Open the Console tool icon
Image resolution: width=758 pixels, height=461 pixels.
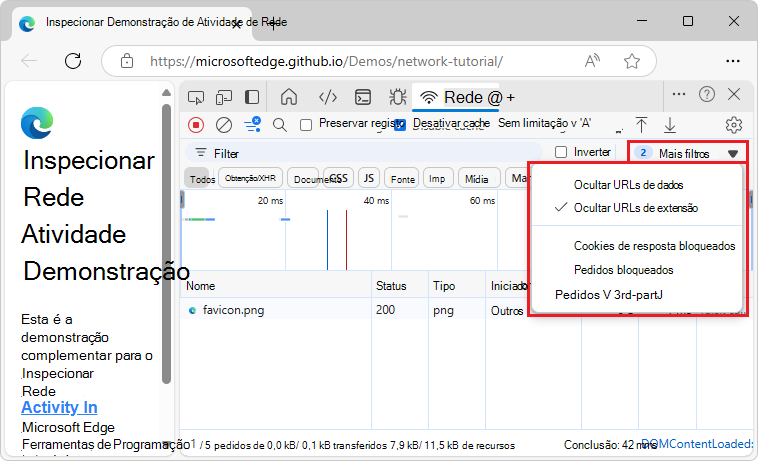point(364,97)
